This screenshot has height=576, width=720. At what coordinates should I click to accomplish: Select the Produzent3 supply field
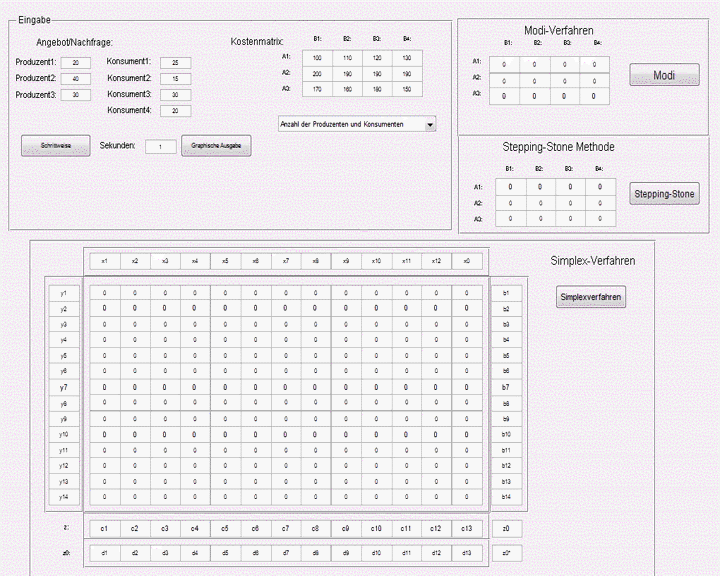[x=76, y=95]
